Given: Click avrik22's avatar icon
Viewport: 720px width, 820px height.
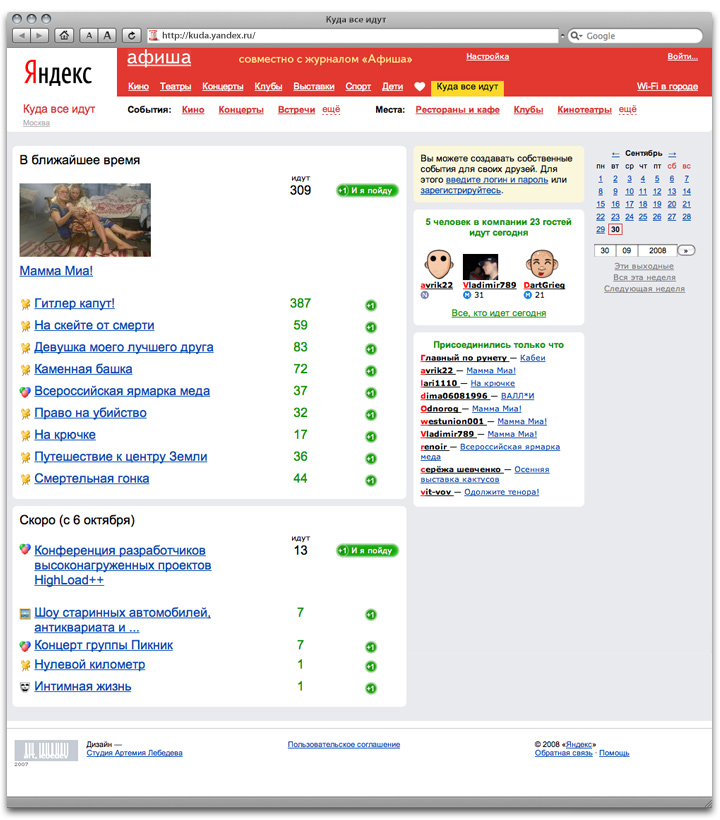Looking at the screenshot, I should click(437, 264).
